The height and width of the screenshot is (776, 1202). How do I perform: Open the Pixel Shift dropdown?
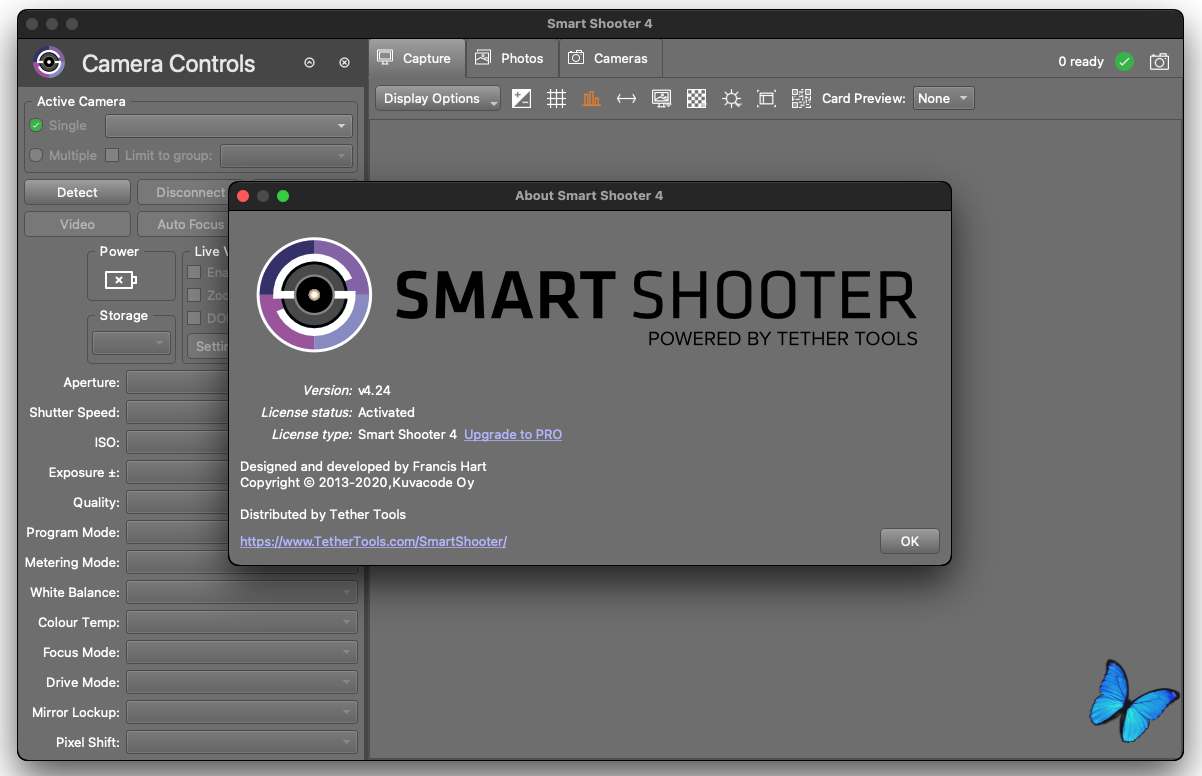(x=242, y=742)
